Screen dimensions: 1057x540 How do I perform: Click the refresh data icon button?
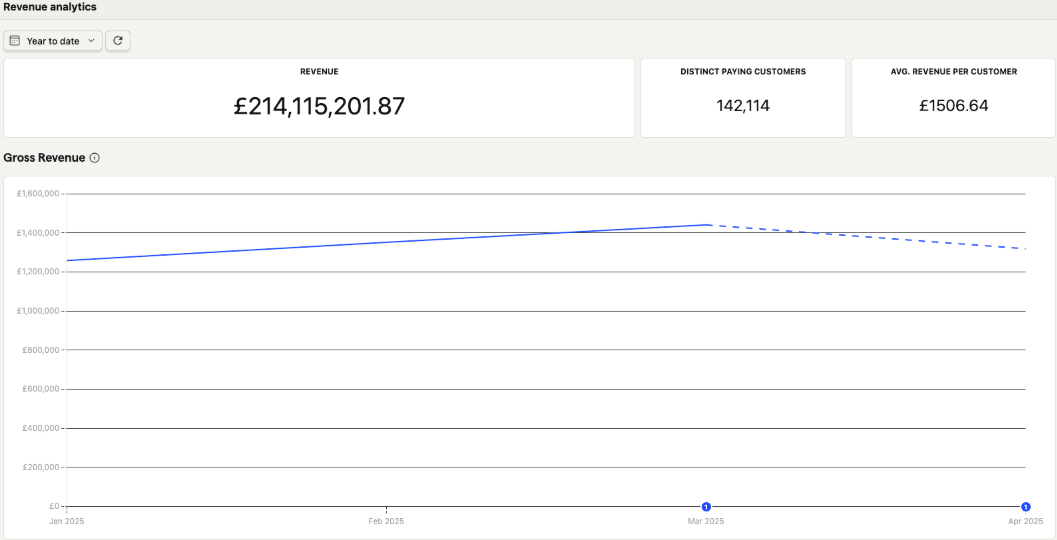(118, 41)
